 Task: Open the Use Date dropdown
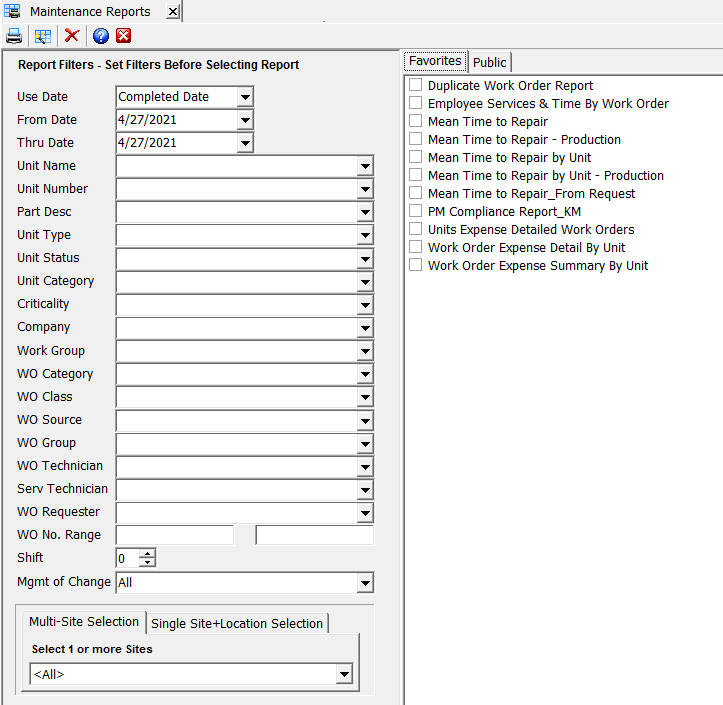(x=245, y=97)
